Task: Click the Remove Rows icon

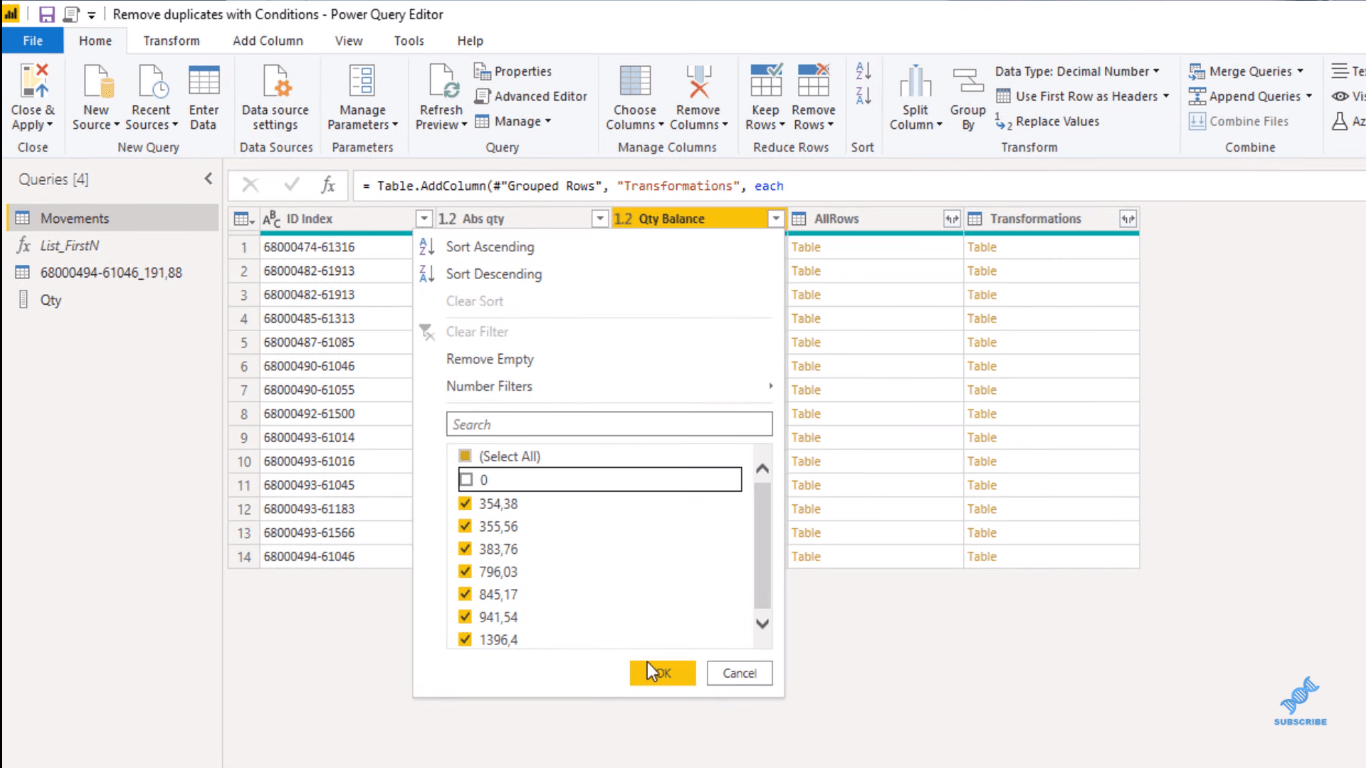Action: tap(814, 81)
